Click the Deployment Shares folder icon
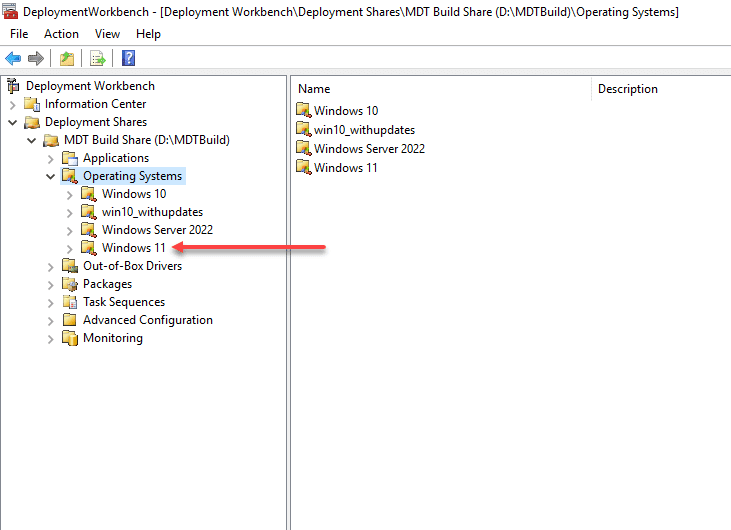731x530 pixels. tap(32, 122)
